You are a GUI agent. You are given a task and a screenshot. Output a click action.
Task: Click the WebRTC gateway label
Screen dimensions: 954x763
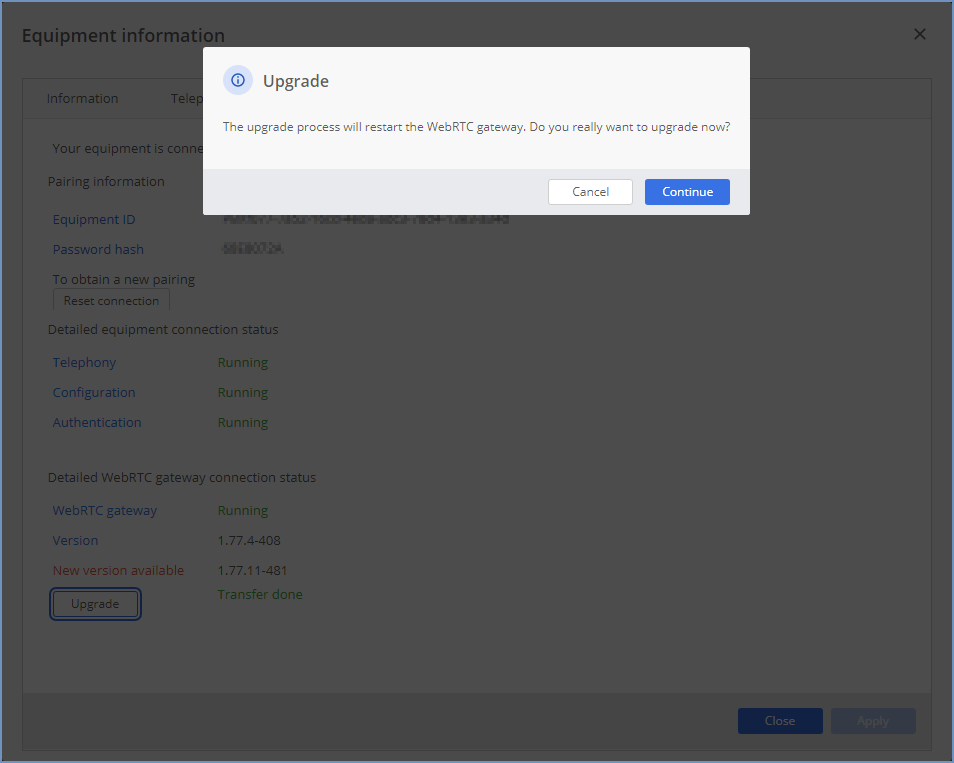(105, 510)
